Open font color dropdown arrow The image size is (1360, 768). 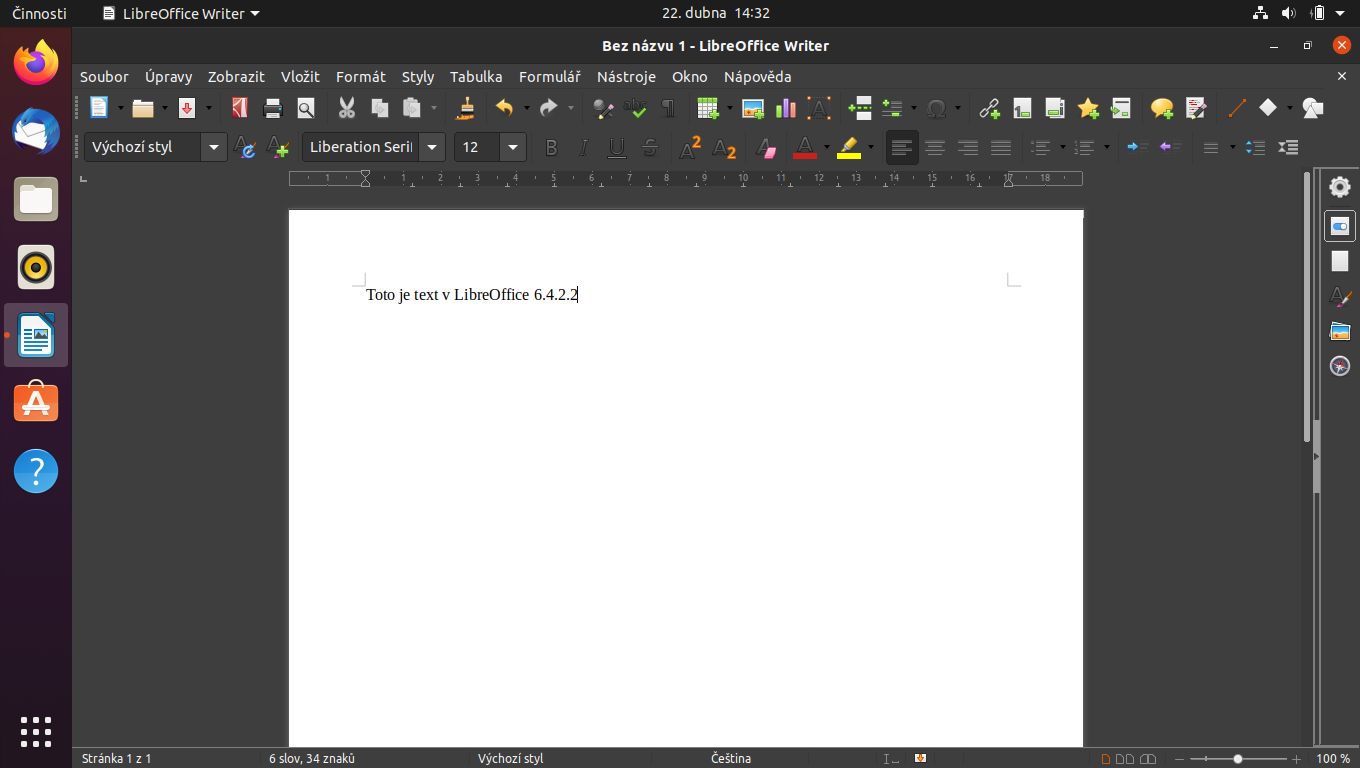pos(827,148)
